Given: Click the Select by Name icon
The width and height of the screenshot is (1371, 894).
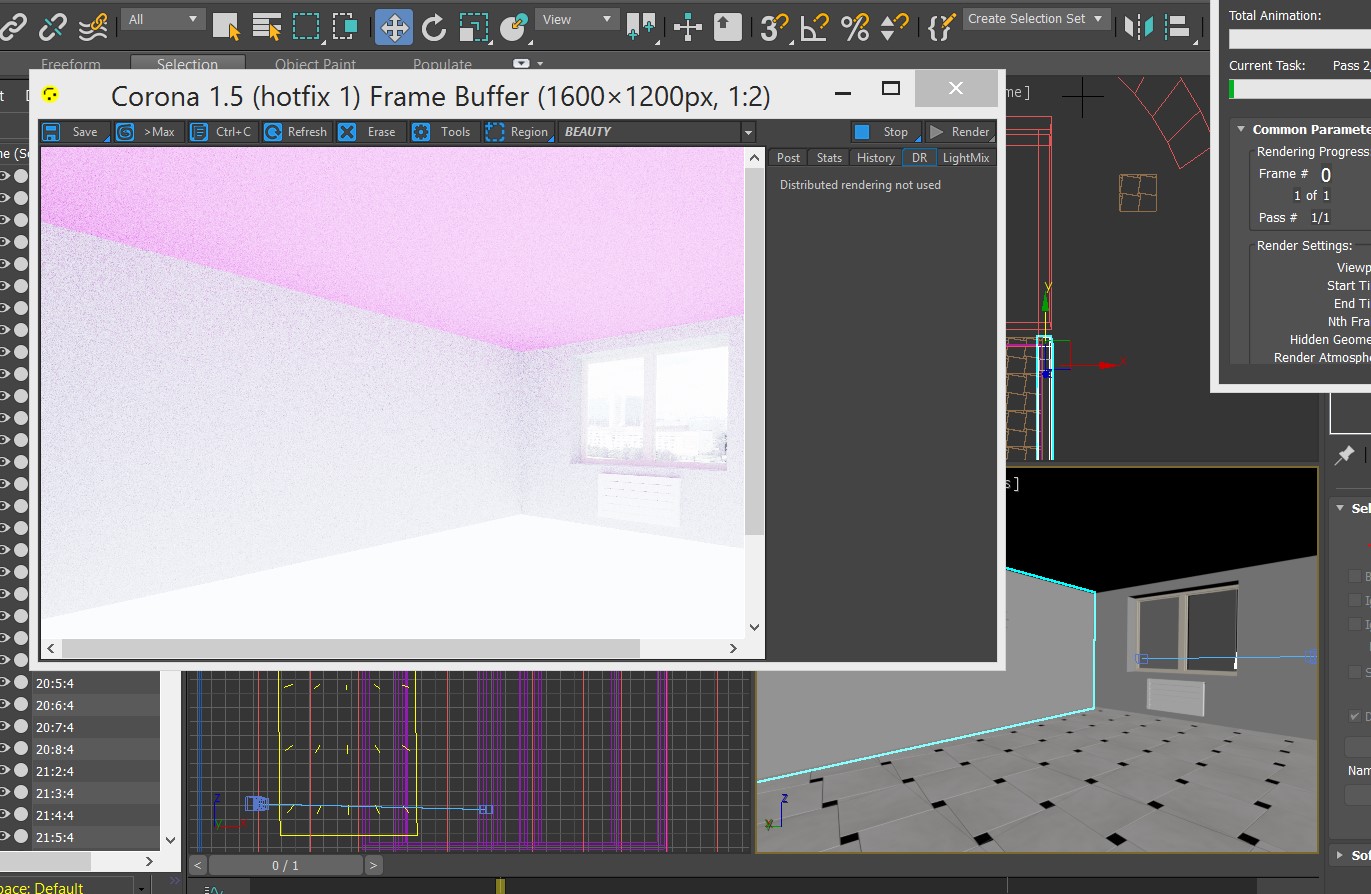Looking at the screenshot, I should pos(266,27).
